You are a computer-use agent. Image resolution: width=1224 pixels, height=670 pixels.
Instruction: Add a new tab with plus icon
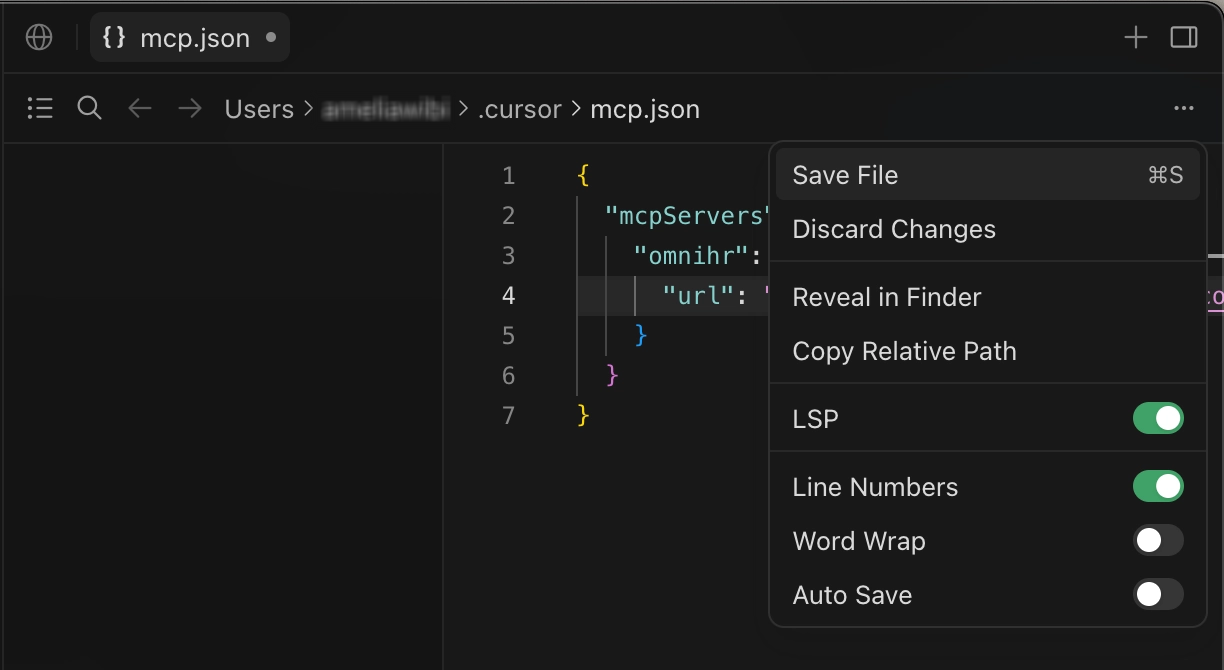point(1135,38)
